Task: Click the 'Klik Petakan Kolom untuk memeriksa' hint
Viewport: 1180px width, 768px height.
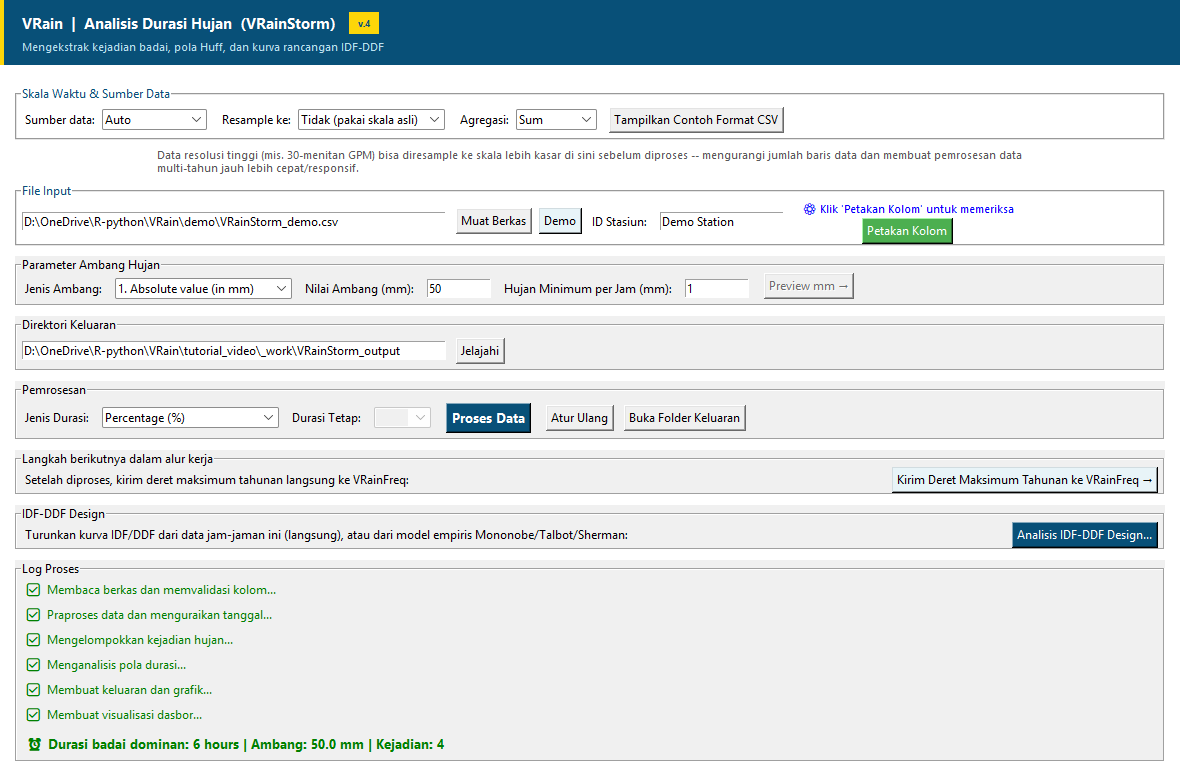Action: coord(917,209)
